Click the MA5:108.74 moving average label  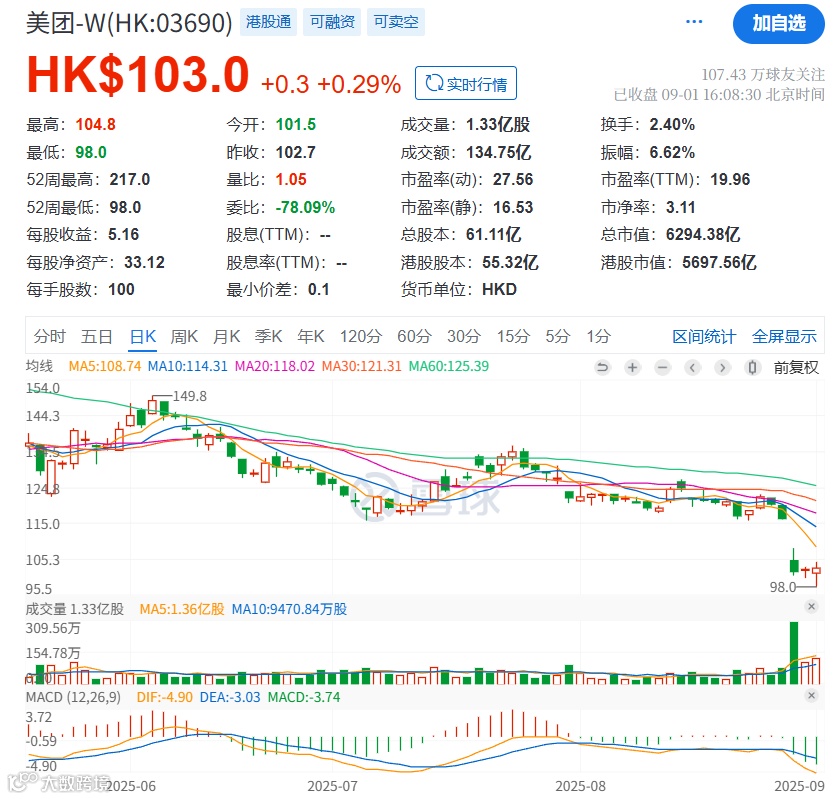(105, 366)
